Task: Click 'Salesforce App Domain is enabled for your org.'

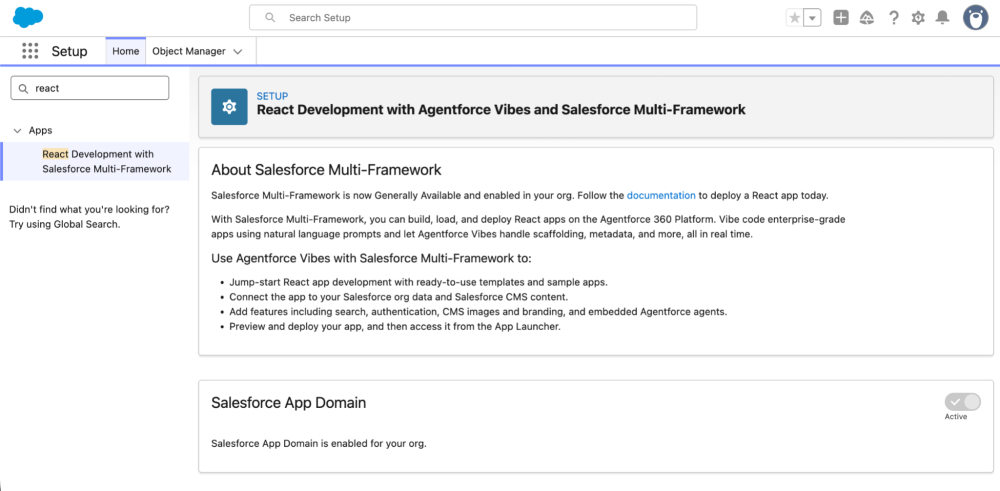Action: [x=318, y=443]
